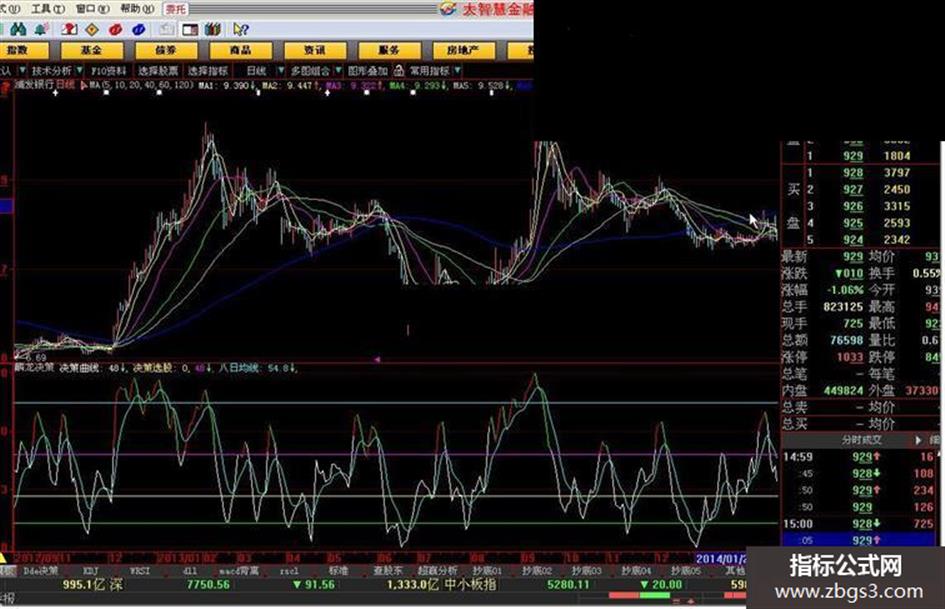Image resolution: width=945 pixels, height=609 pixels.
Task: Switch to the WRSI indicator tab
Action: (140, 570)
